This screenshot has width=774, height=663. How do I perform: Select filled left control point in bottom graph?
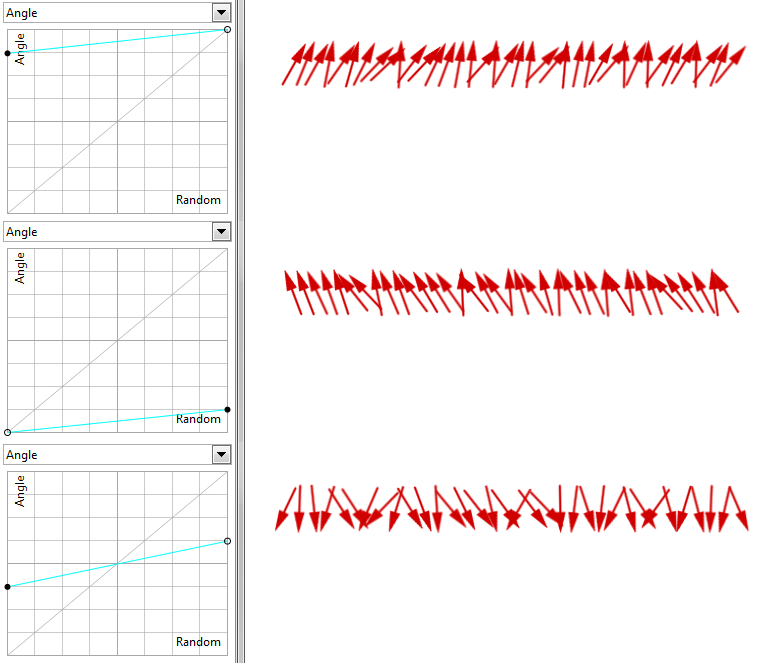(x=7, y=587)
